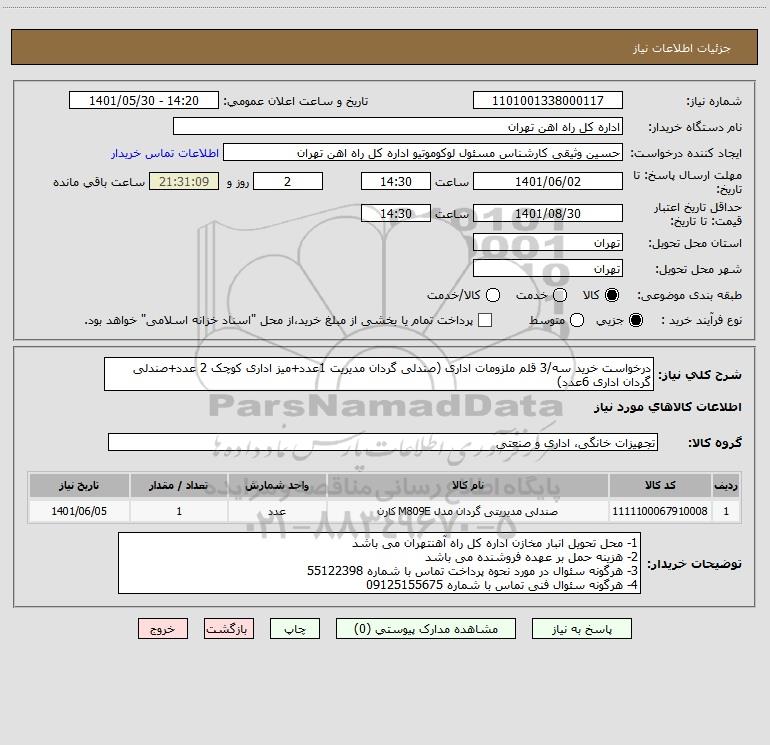Click the unit cell reading عدد

pyautogui.click(x=277, y=511)
